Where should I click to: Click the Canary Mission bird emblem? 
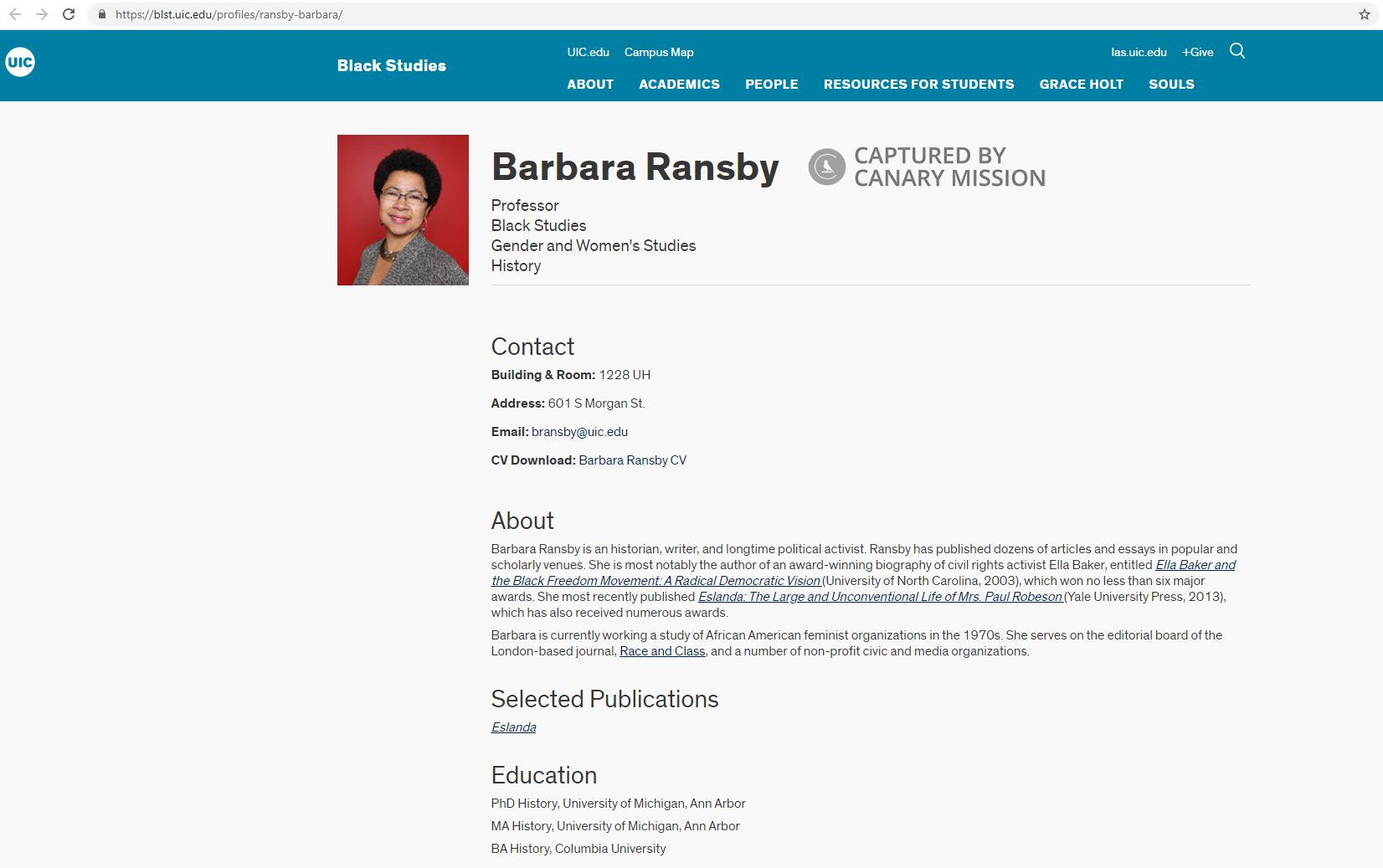point(825,167)
